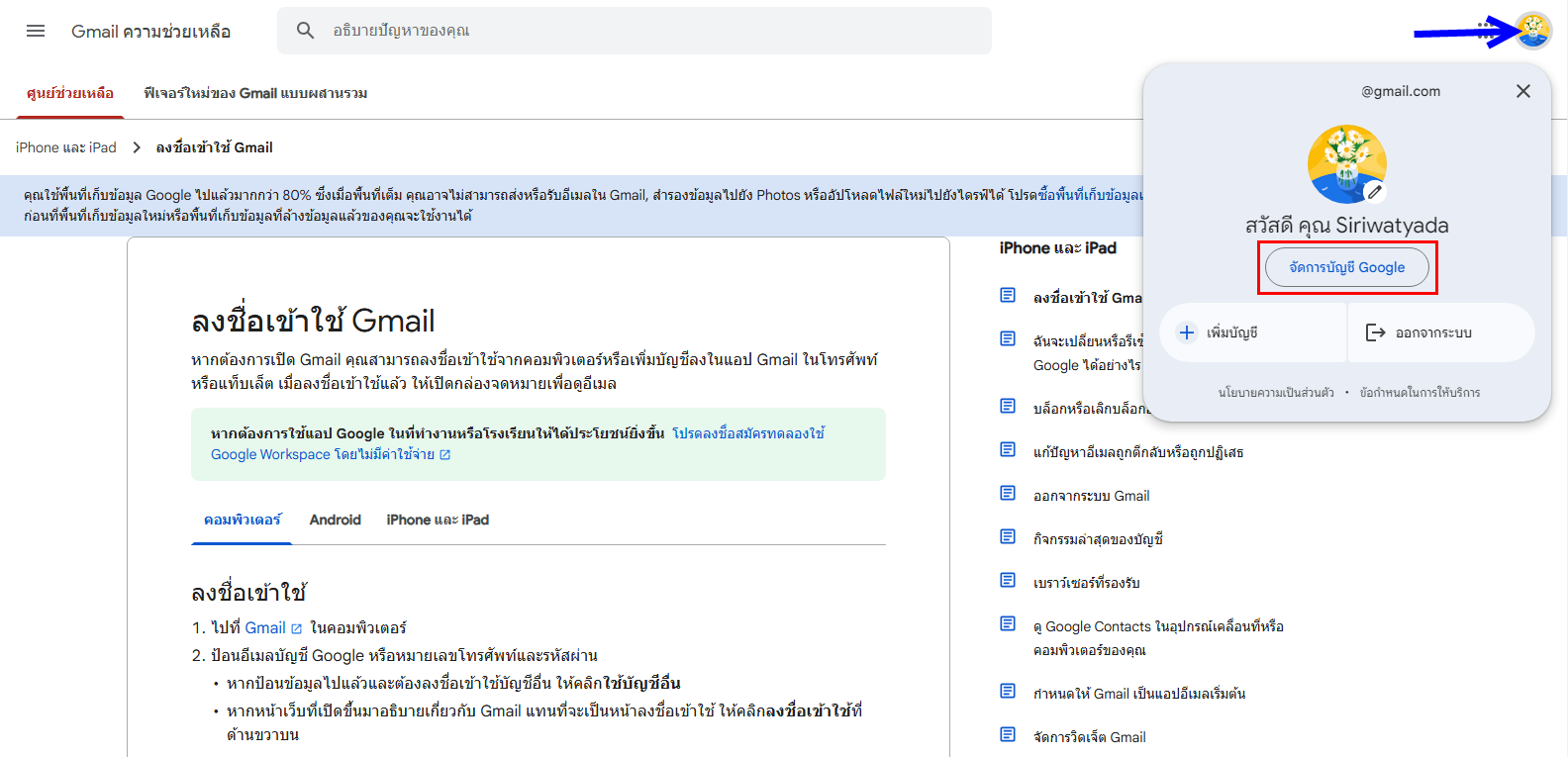Click external-link icon next to Gmail link

tap(296, 628)
